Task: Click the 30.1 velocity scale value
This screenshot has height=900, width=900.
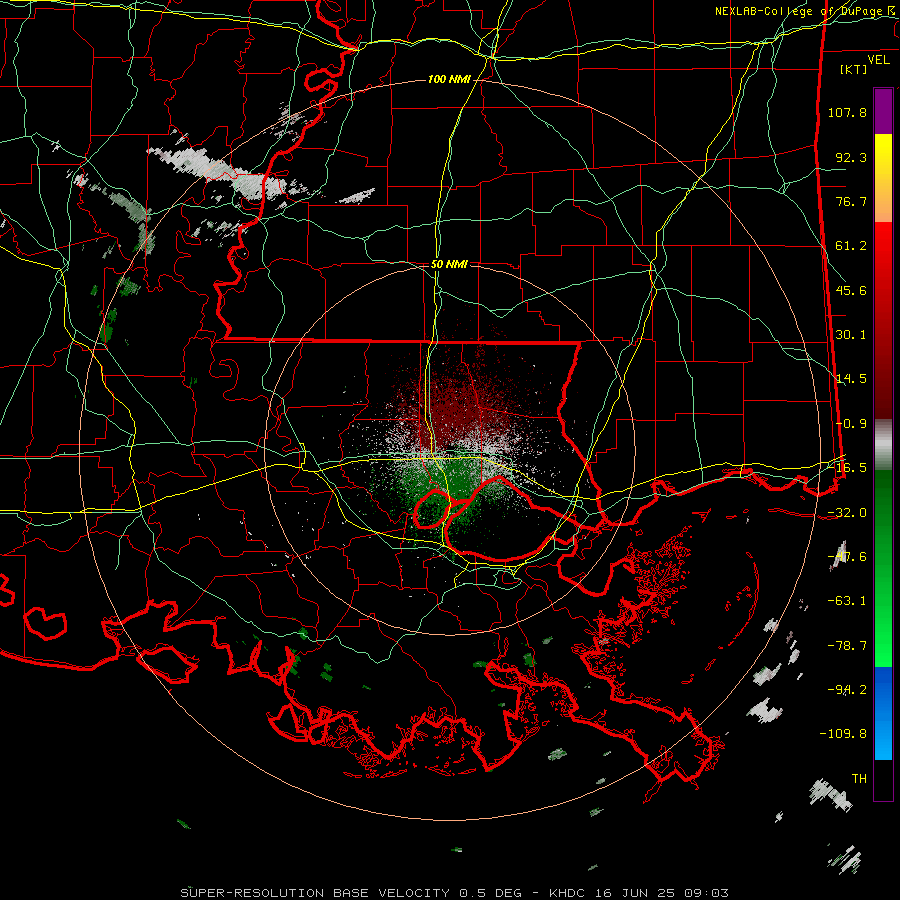Action: coord(851,335)
